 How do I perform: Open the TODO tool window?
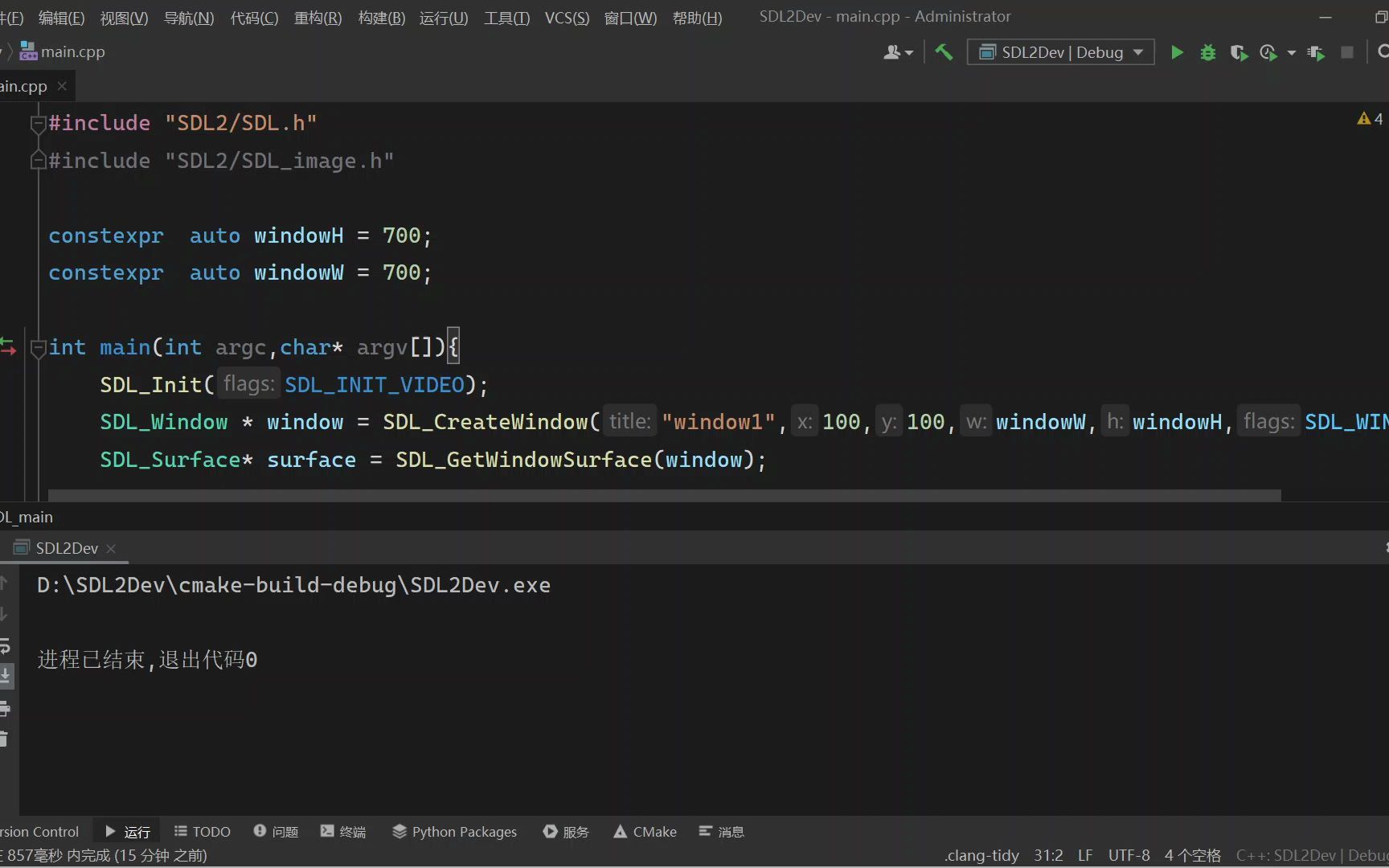point(202,832)
